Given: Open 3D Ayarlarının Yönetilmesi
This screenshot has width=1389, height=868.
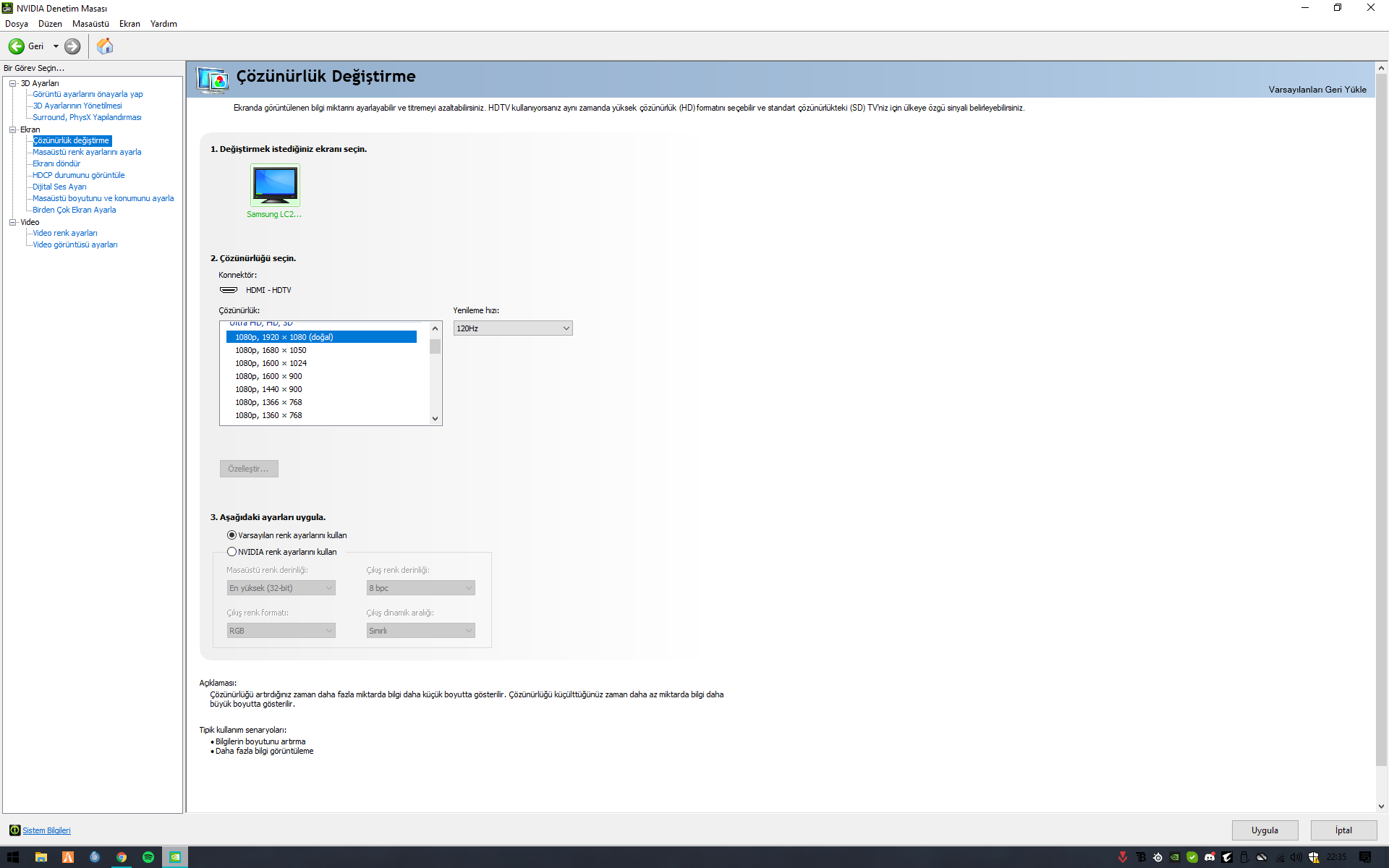Looking at the screenshot, I should point(77,106).
